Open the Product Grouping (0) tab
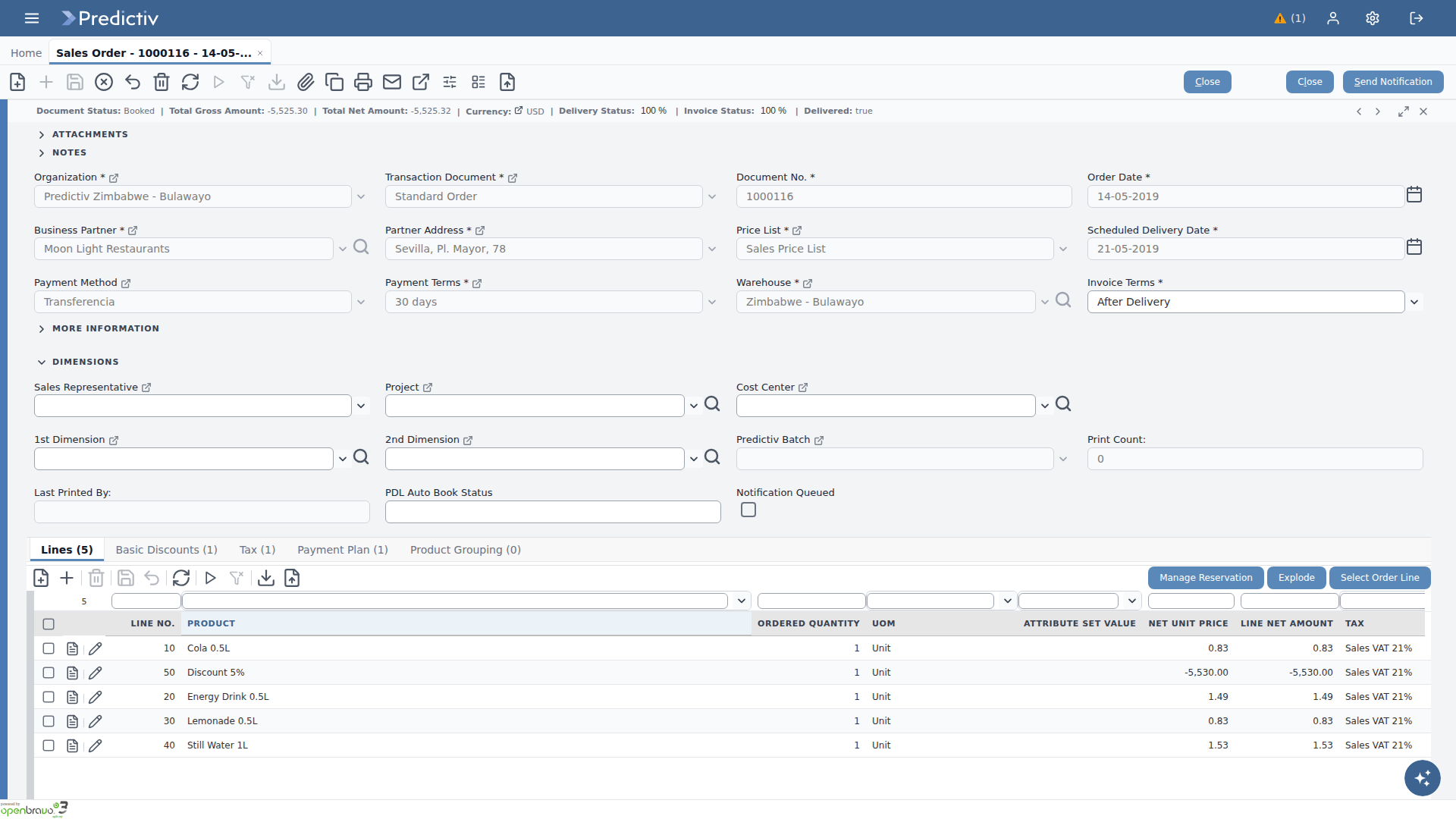 [466, 550]
